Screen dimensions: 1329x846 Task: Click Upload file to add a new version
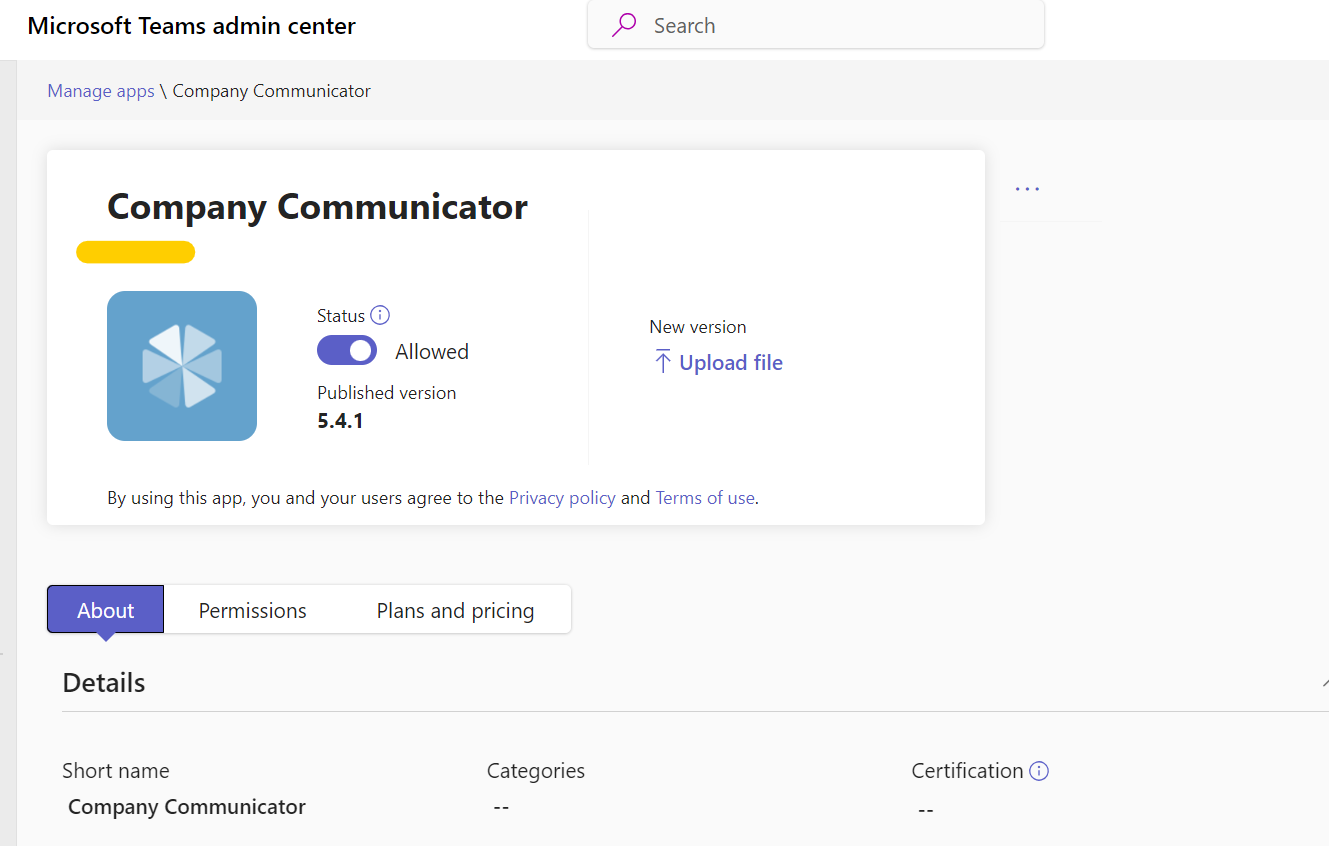click(730, 362)
